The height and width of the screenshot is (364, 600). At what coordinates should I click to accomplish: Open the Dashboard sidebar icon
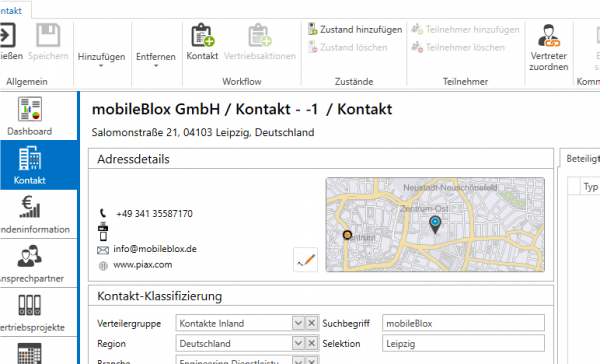[x=29, y=109]
